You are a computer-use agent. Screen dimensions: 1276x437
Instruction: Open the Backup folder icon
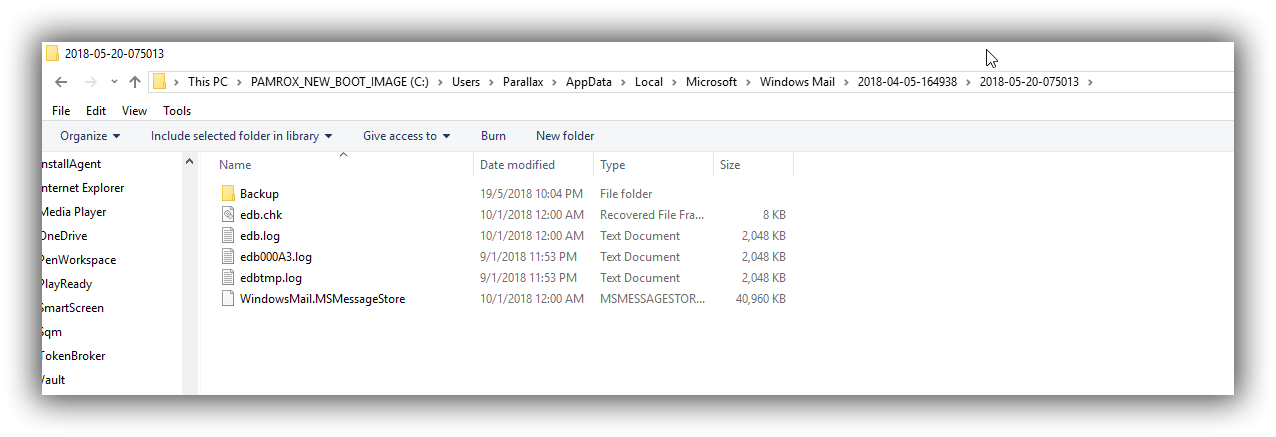click(x=228, y=193)
